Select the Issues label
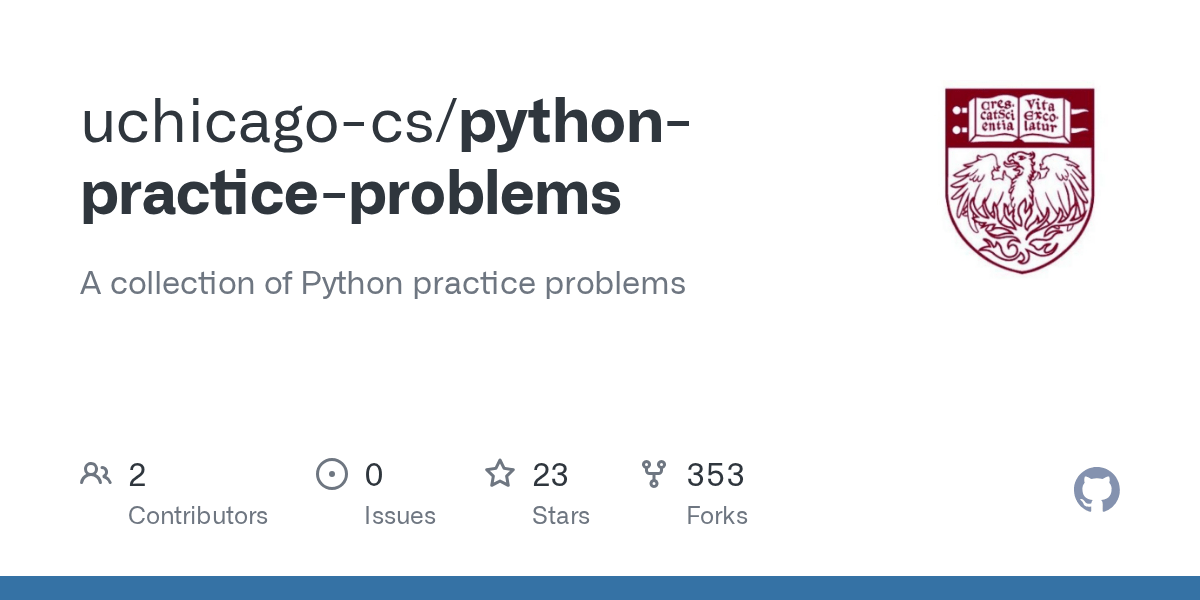Screen dimensions: 1200x600 tap(400, 516)
